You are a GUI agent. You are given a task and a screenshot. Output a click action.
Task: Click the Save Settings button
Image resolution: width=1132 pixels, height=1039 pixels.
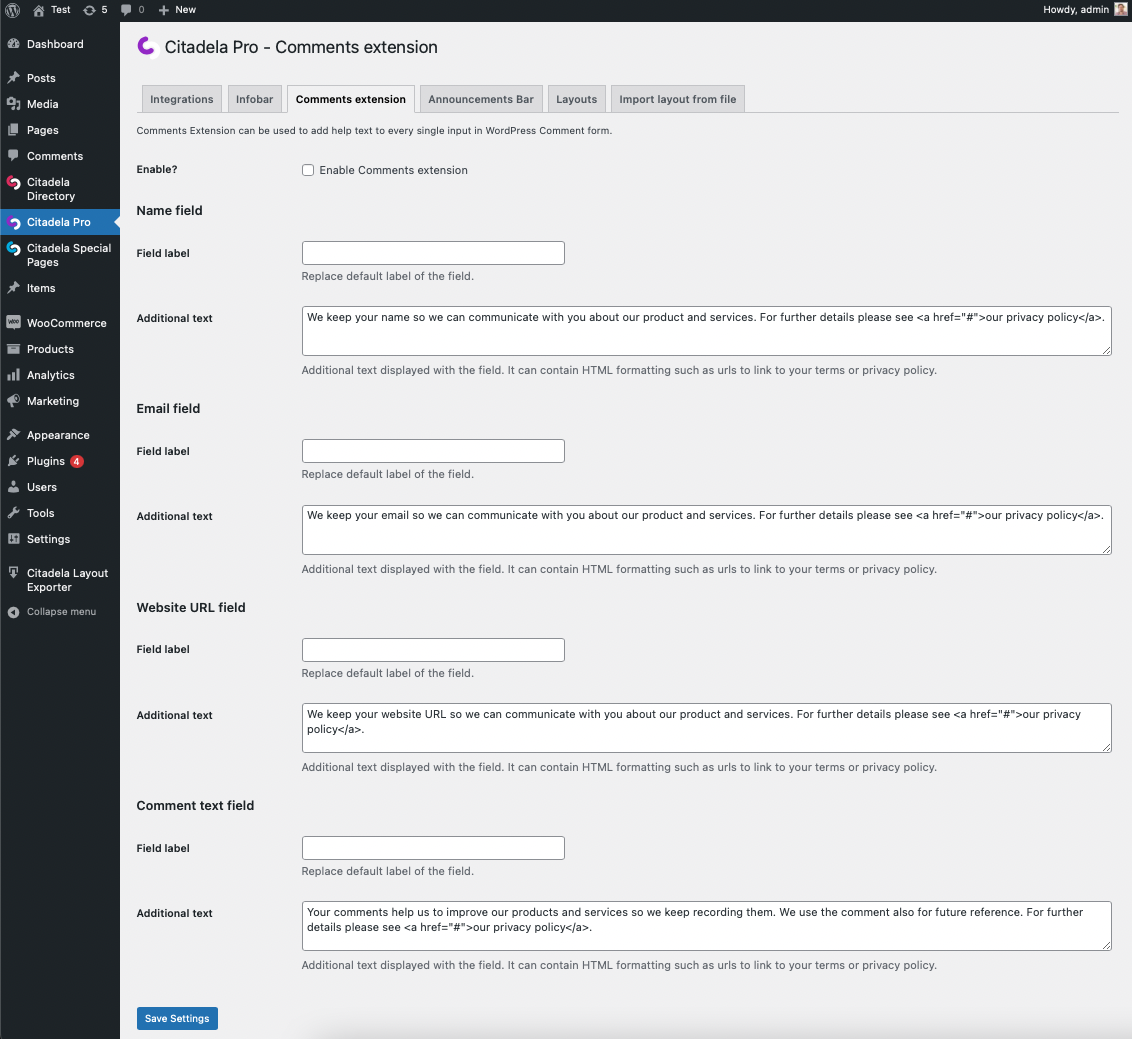pos(177,1018)
